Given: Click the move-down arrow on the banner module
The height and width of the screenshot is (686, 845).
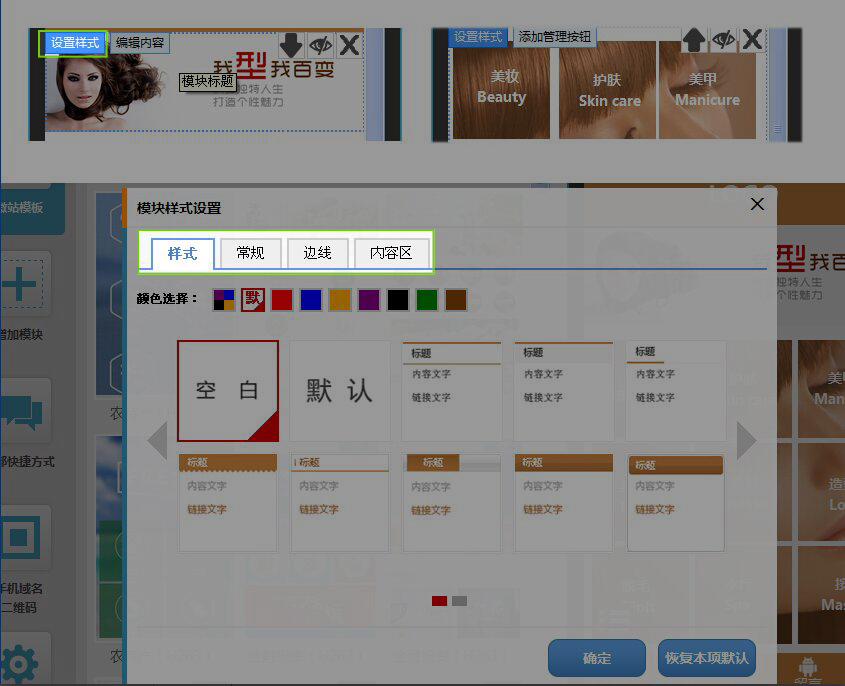Looking at the screenshot, I should point(291,44).
